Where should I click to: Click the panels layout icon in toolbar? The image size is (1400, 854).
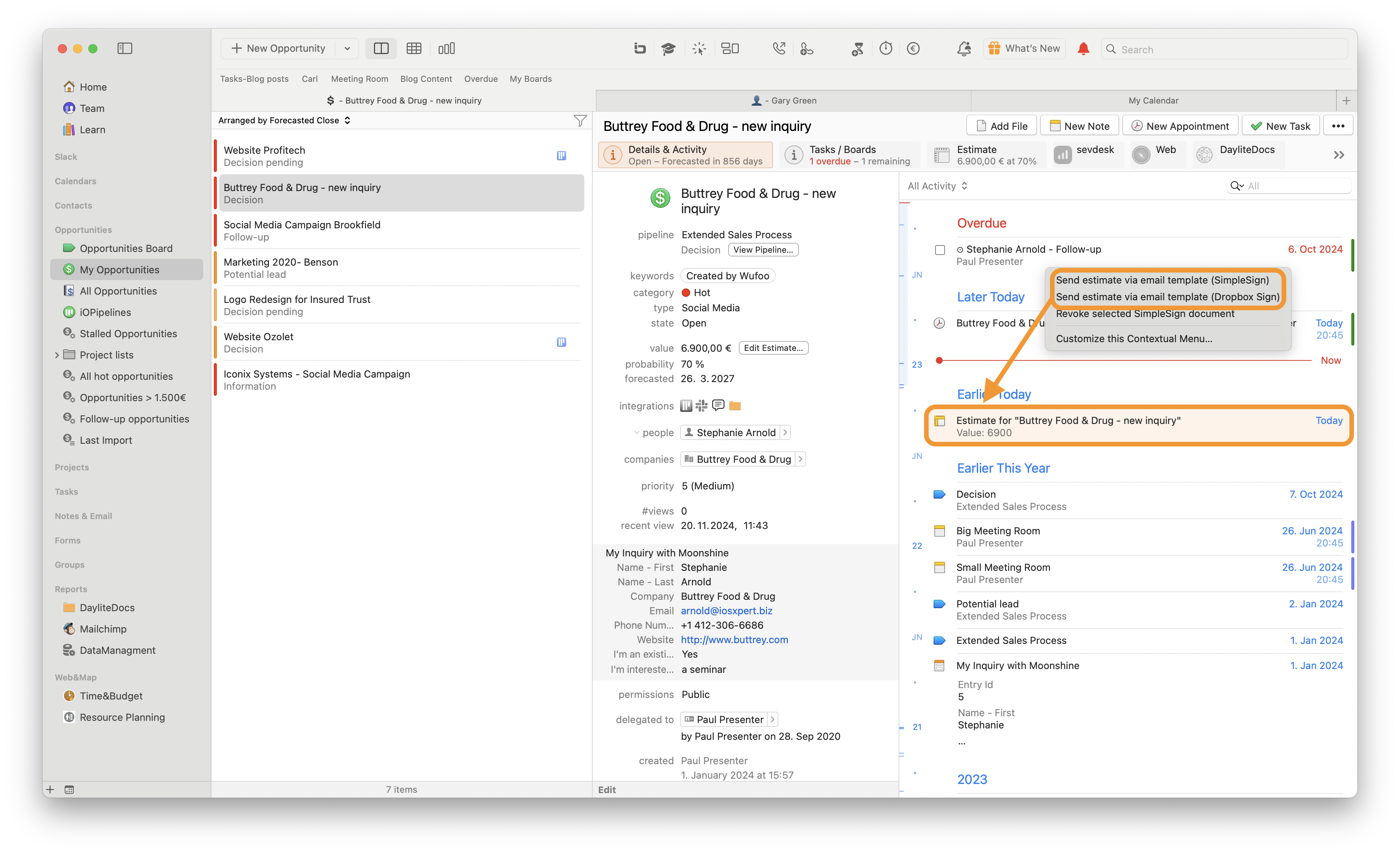click(730, 49)
